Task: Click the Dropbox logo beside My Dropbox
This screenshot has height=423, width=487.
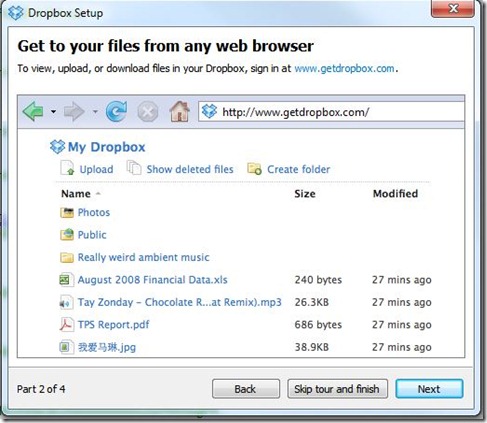Action: tap(57, 147)
